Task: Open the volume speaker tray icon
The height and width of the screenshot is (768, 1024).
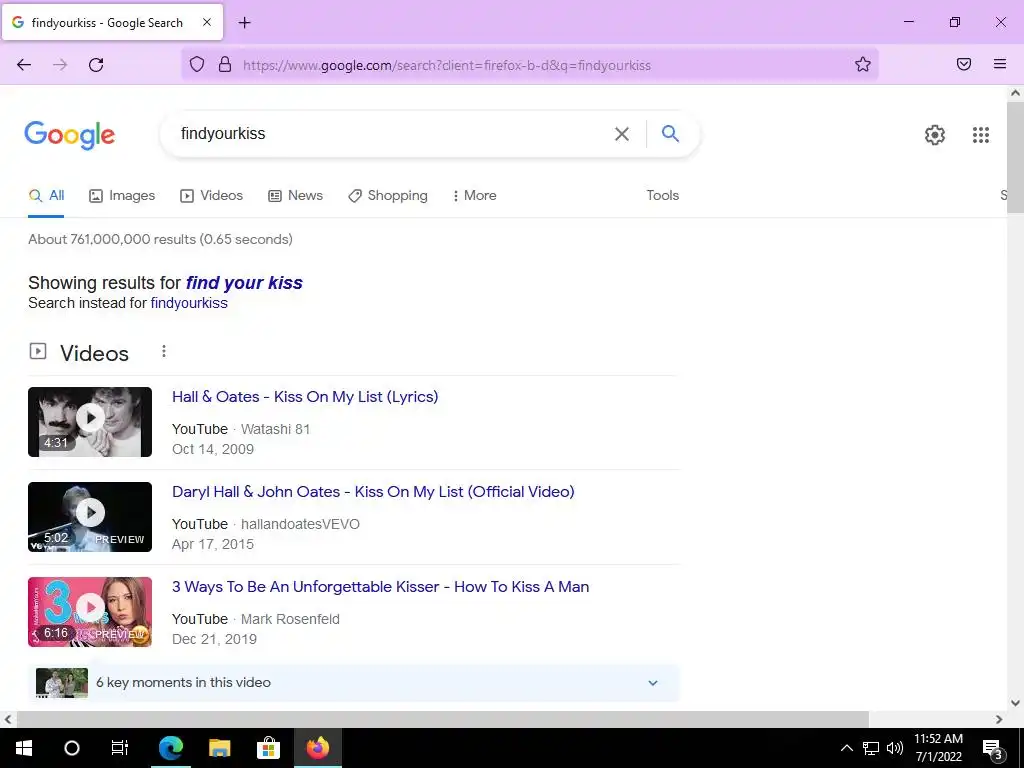Action: (895, 748)
